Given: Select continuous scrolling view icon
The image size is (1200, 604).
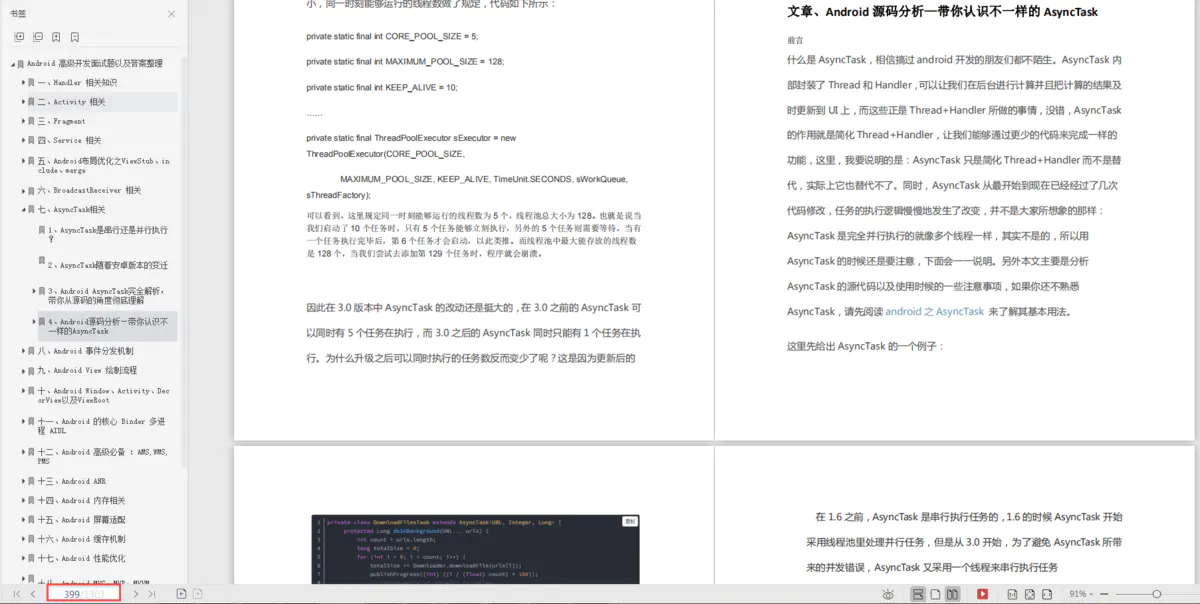Looking at the screenshot, I should 918,594.
